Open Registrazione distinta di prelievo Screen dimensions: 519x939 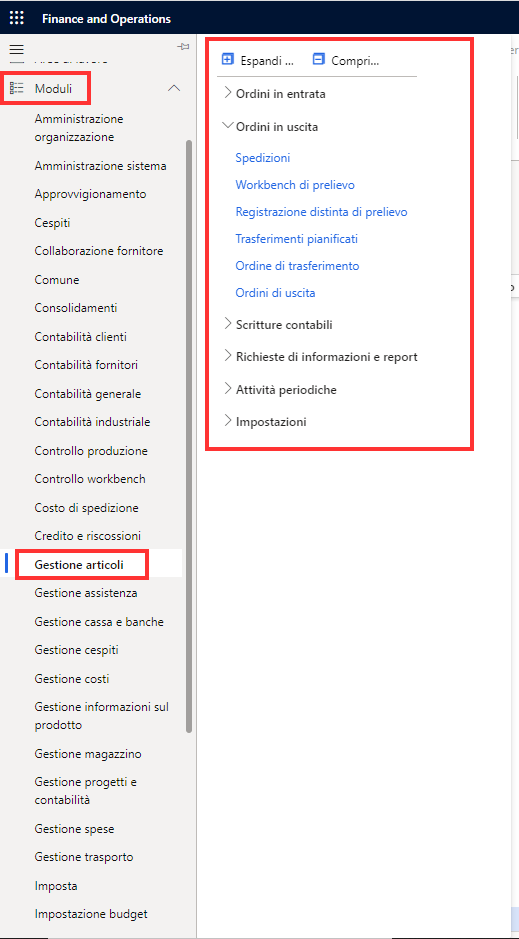tap(321, 212)
